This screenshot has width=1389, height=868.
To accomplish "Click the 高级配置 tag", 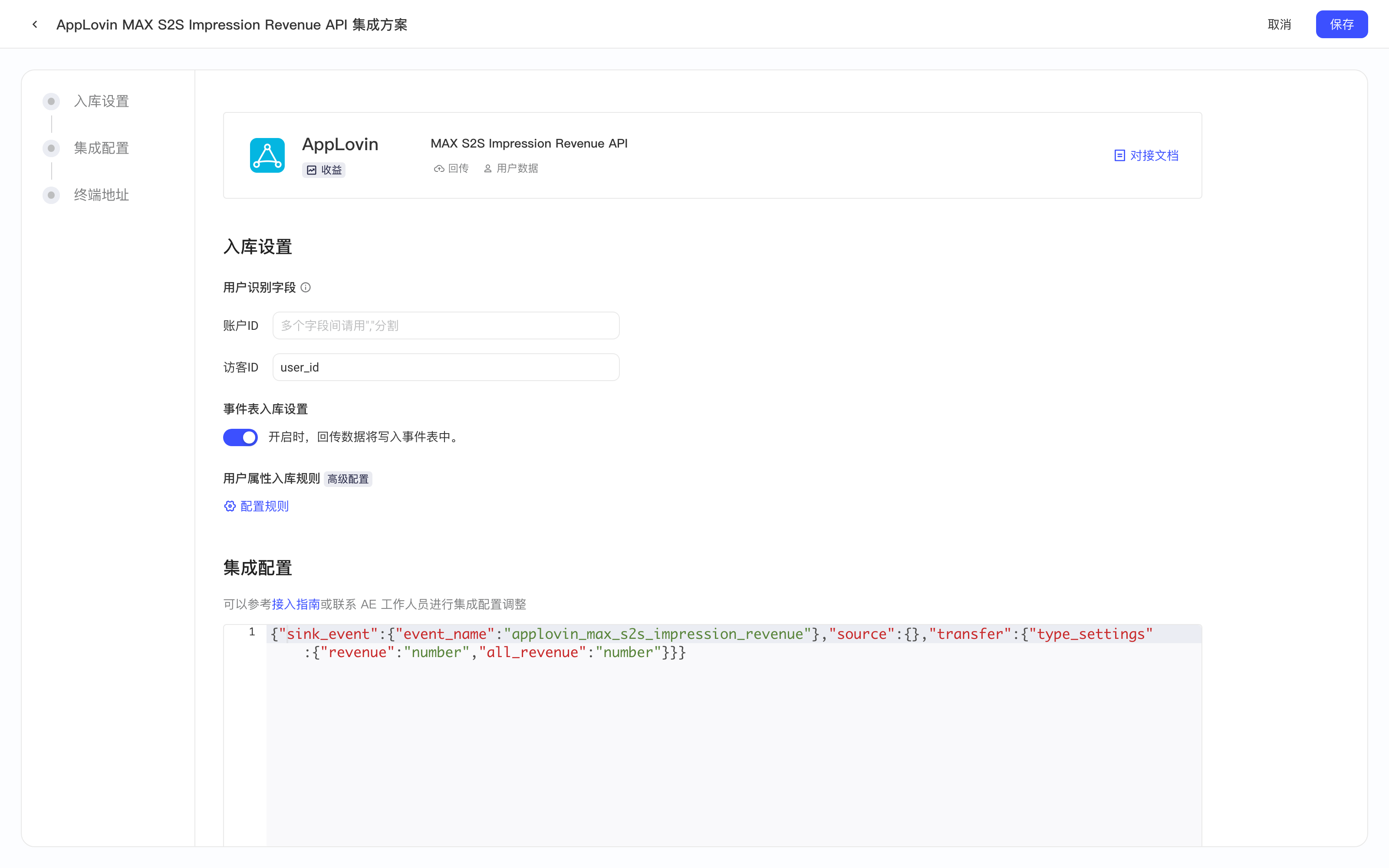I will point(348,479).
